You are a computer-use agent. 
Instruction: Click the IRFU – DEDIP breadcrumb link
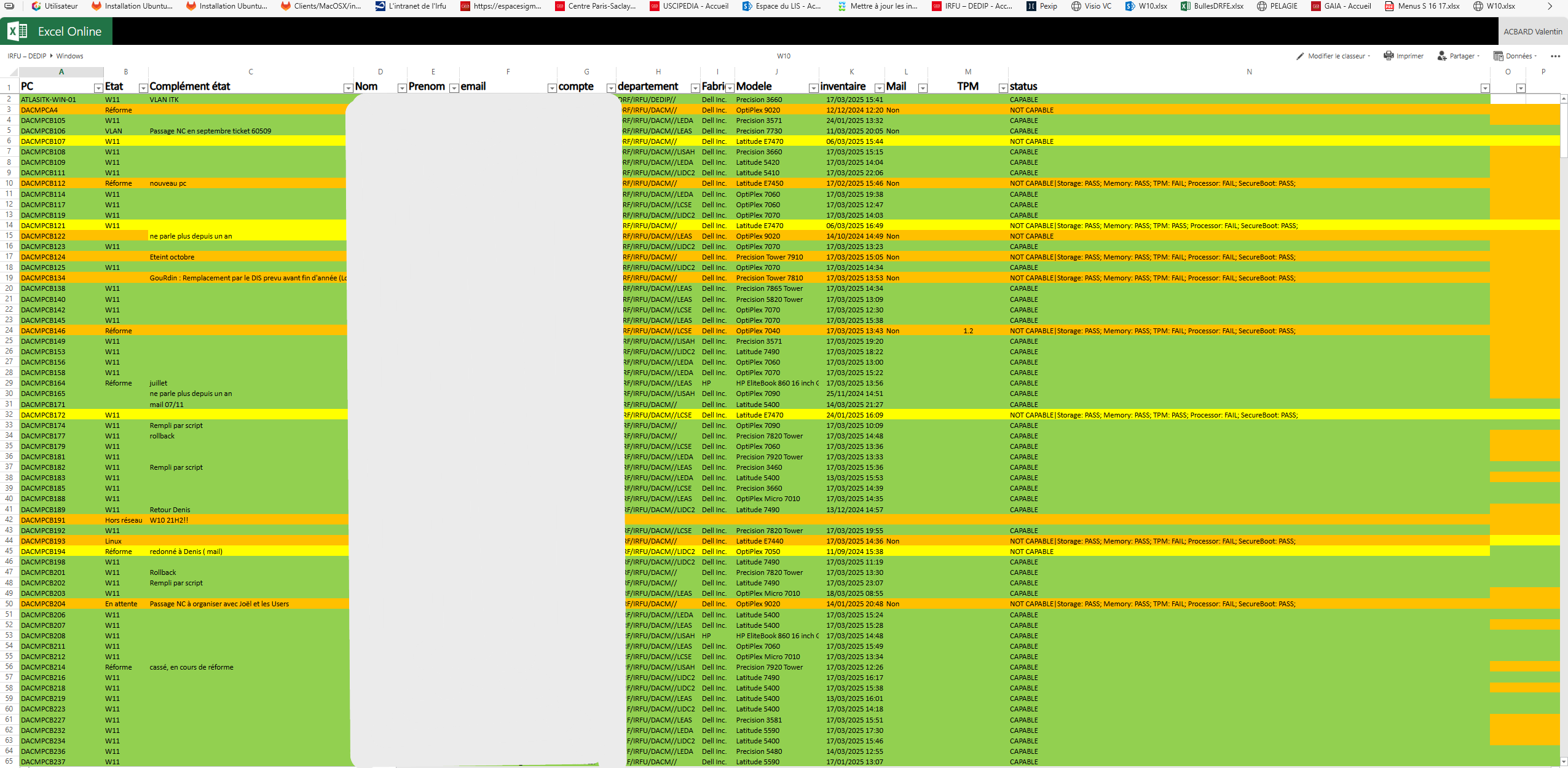point(27,56)
